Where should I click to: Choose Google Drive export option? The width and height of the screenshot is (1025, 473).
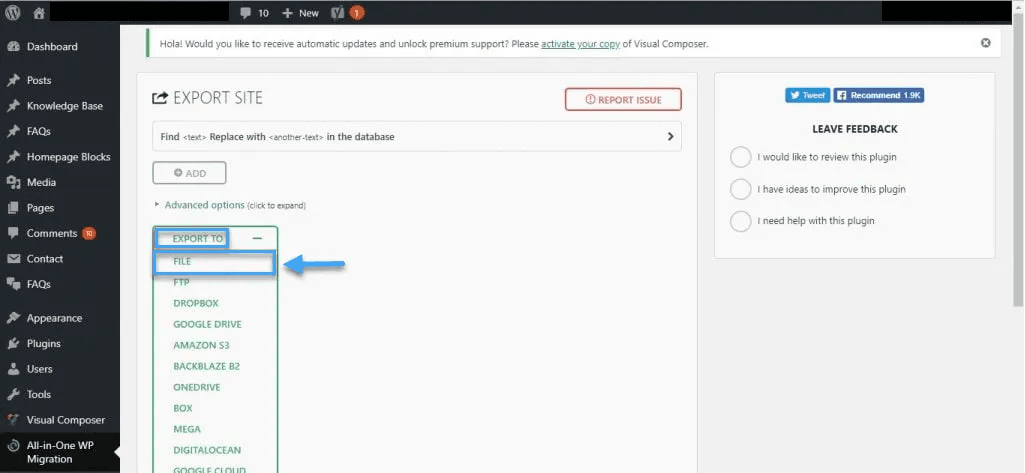coord(207,325)
